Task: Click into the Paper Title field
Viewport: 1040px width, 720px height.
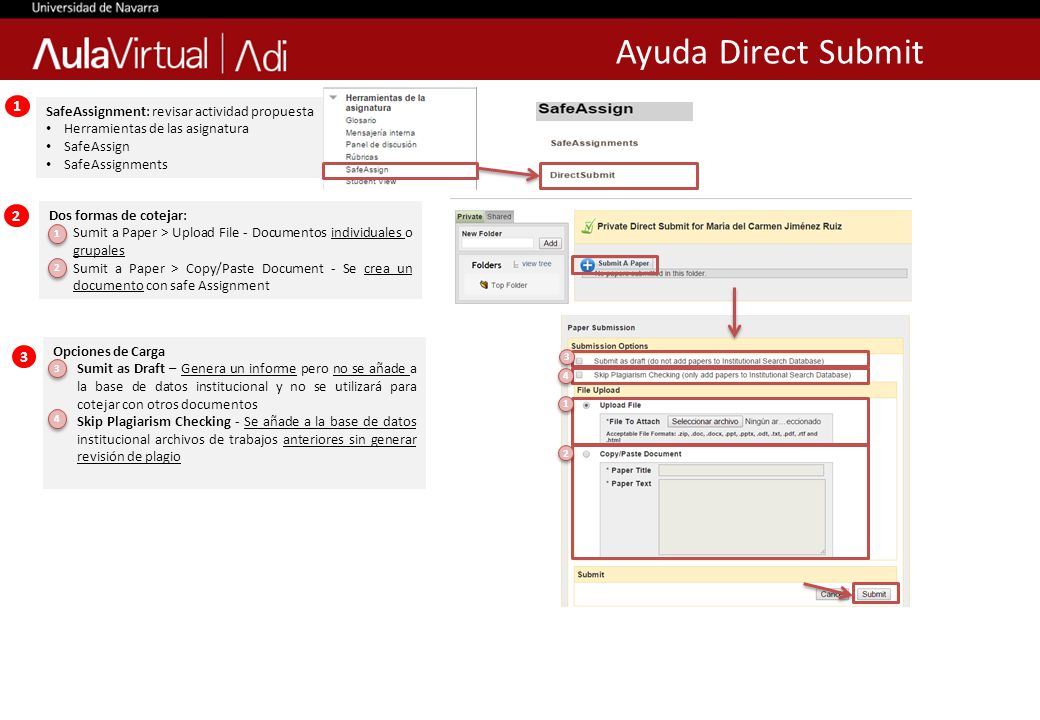Action: coord(742,471)
